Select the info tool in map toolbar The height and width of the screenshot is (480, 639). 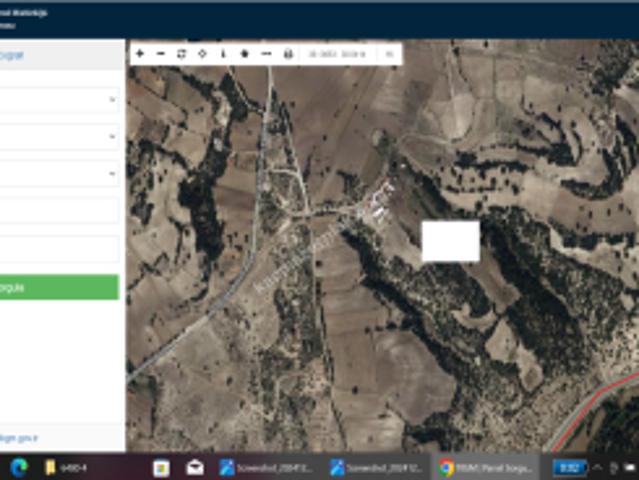(x=223, y=53)
